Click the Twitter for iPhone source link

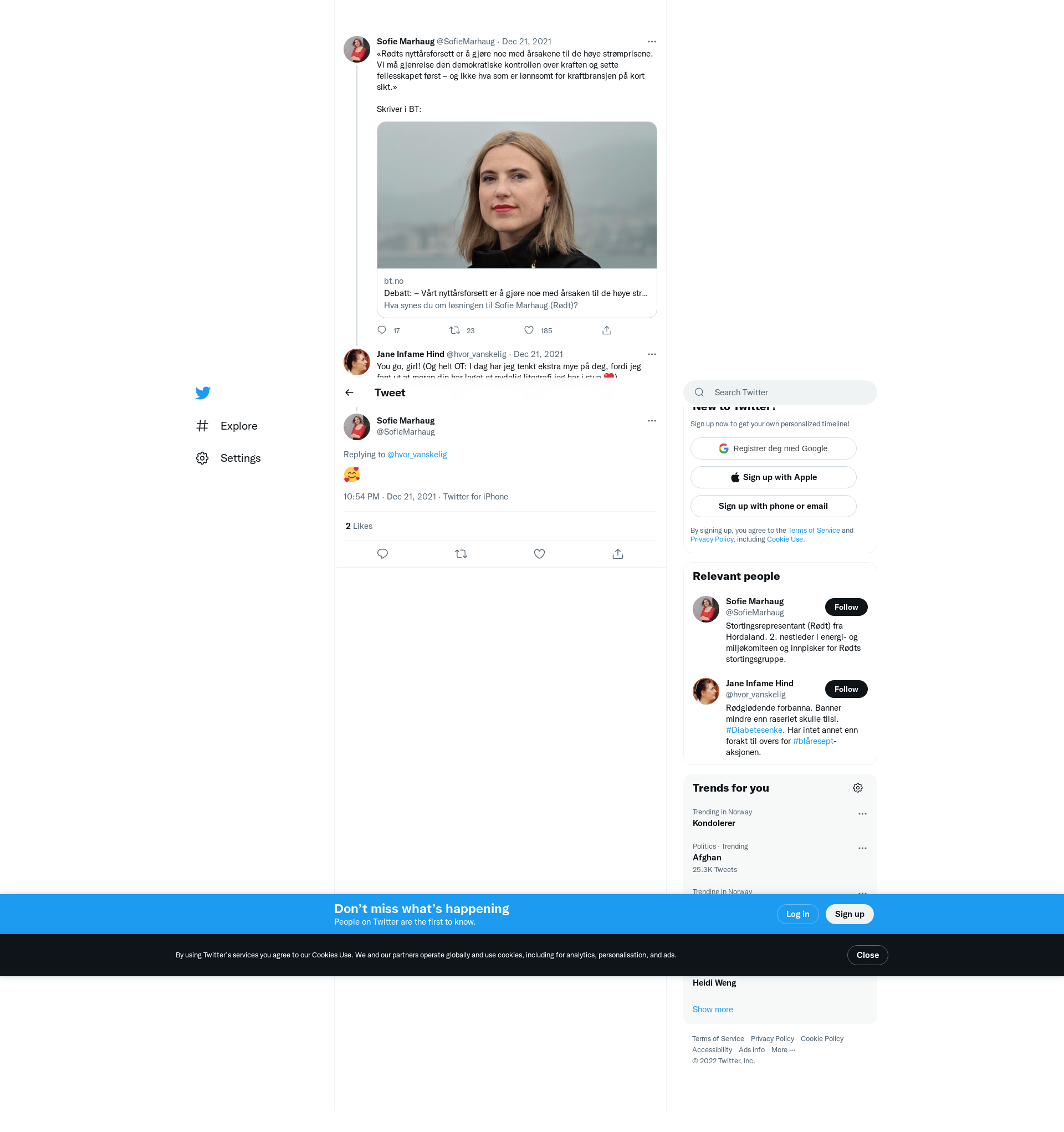point(475,497)
